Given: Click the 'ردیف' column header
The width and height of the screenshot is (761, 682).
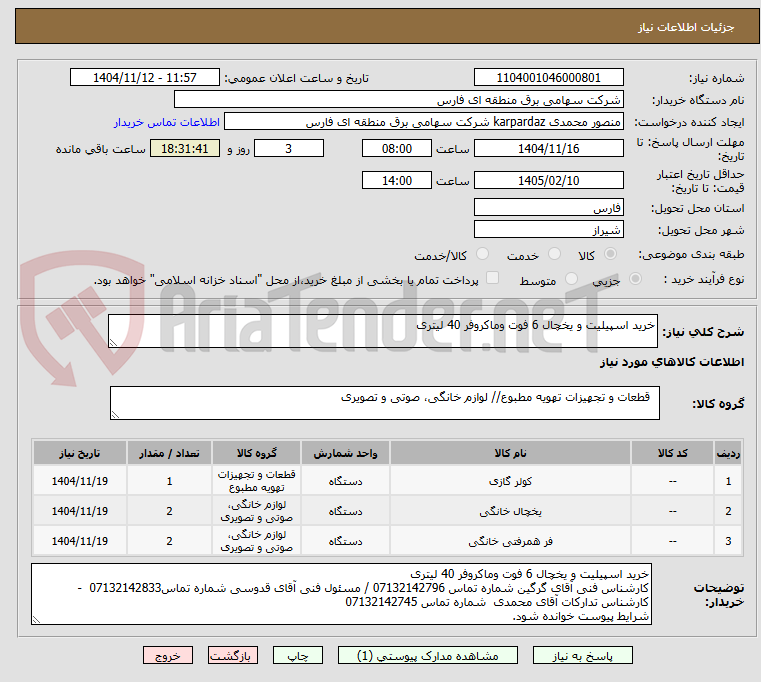Looking at the screenshot, I should tap(728, 453).
